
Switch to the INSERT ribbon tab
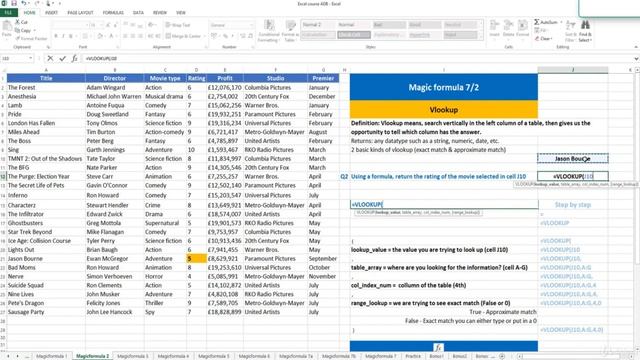(51, 13)
